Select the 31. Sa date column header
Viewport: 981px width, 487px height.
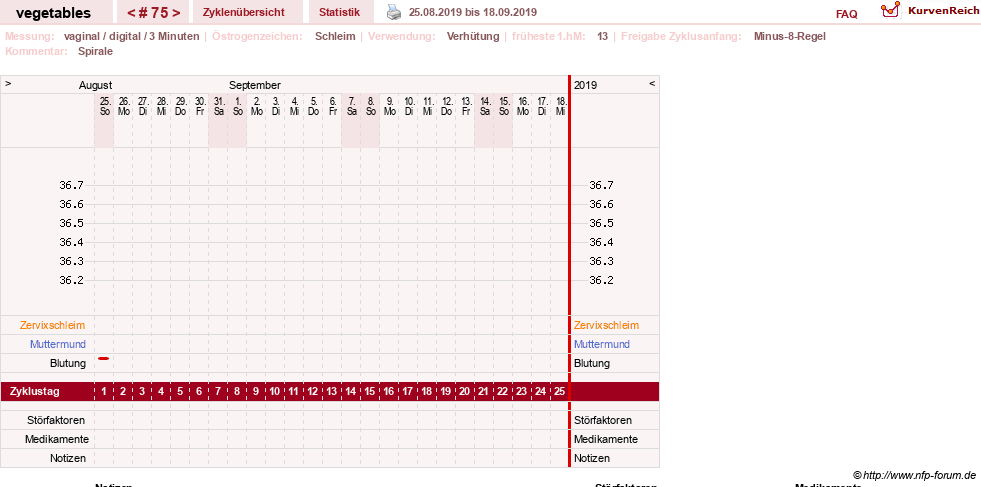(x=218, y=106)
